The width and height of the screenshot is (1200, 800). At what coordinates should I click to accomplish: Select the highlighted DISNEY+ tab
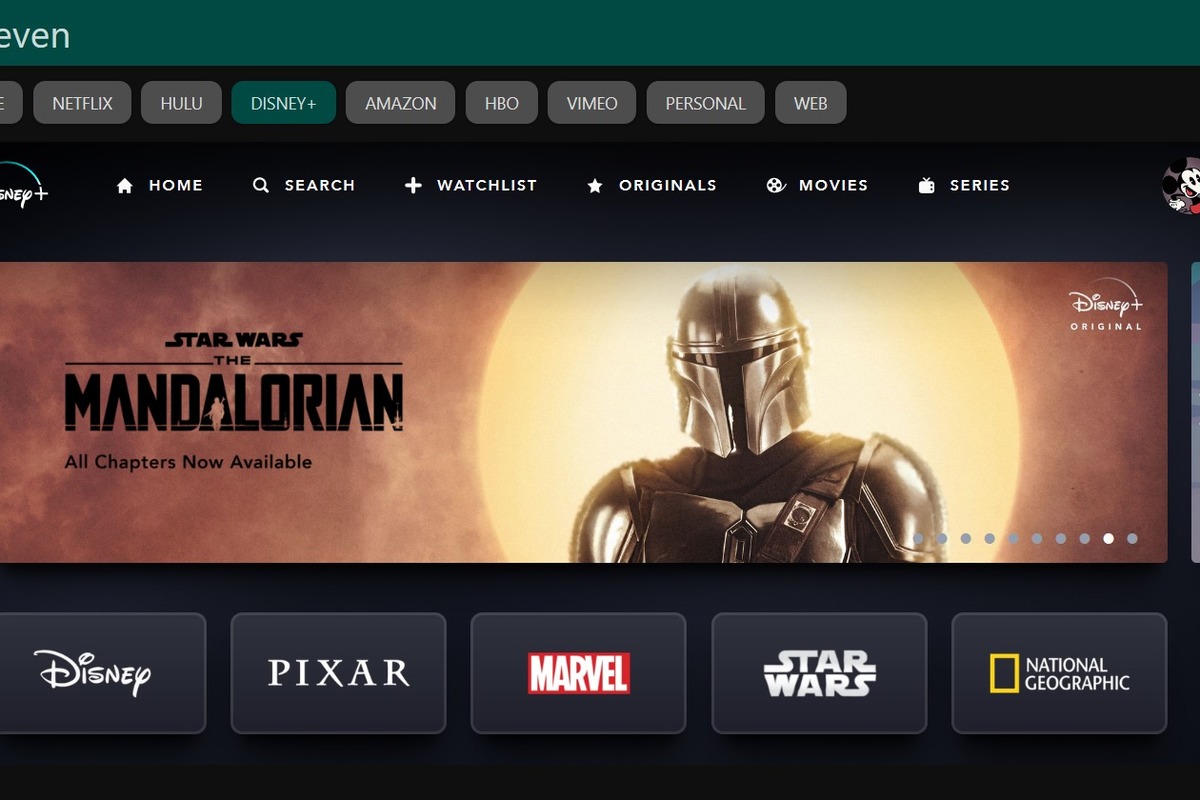(x=283, y=103)
